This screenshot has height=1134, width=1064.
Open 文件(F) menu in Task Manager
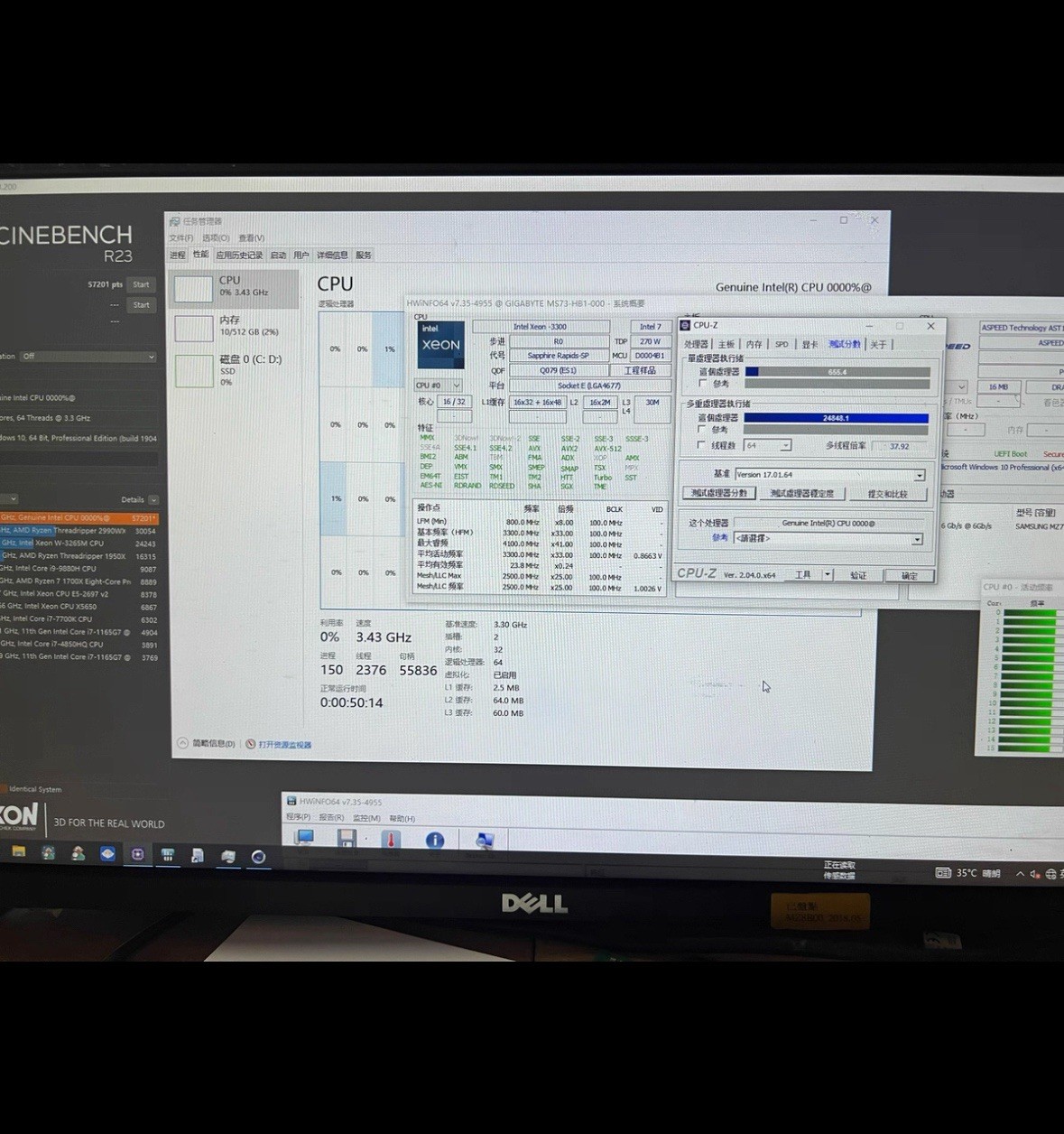181,238
